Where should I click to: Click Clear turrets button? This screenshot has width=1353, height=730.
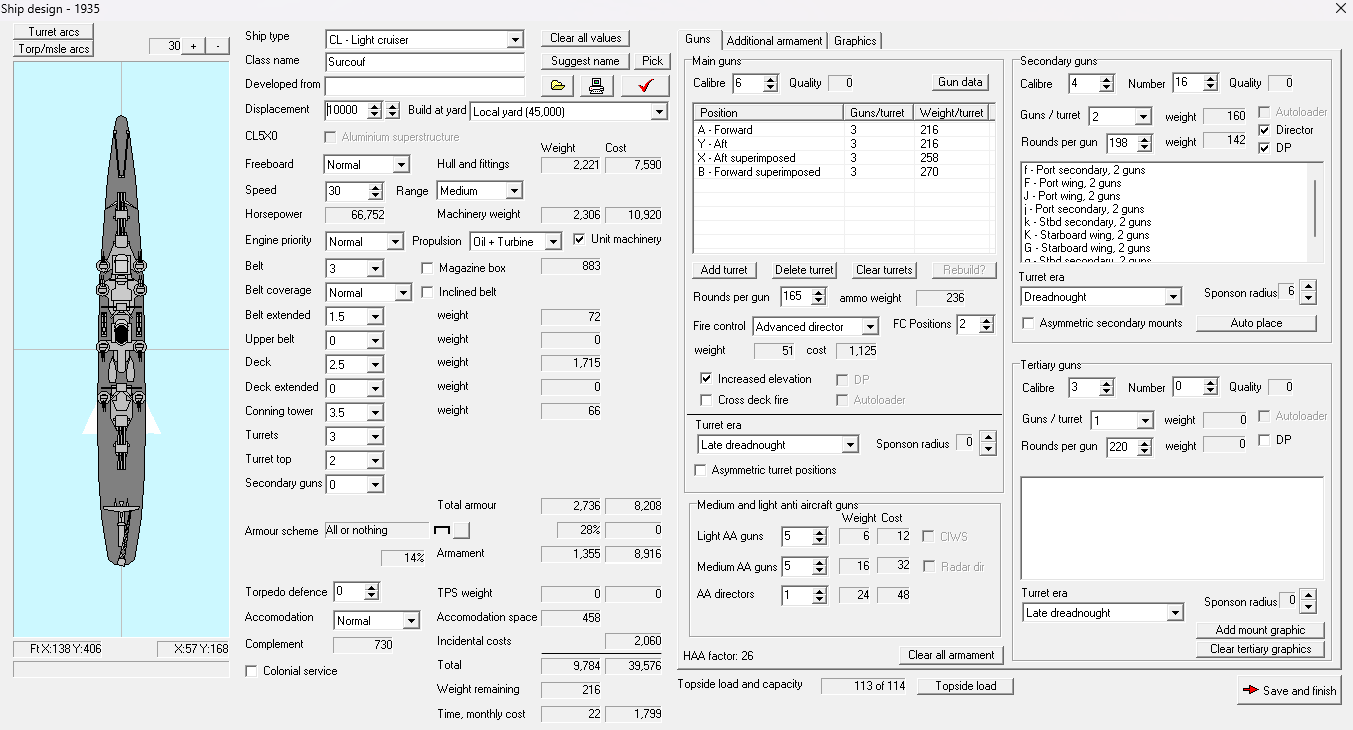click(884, 270)
